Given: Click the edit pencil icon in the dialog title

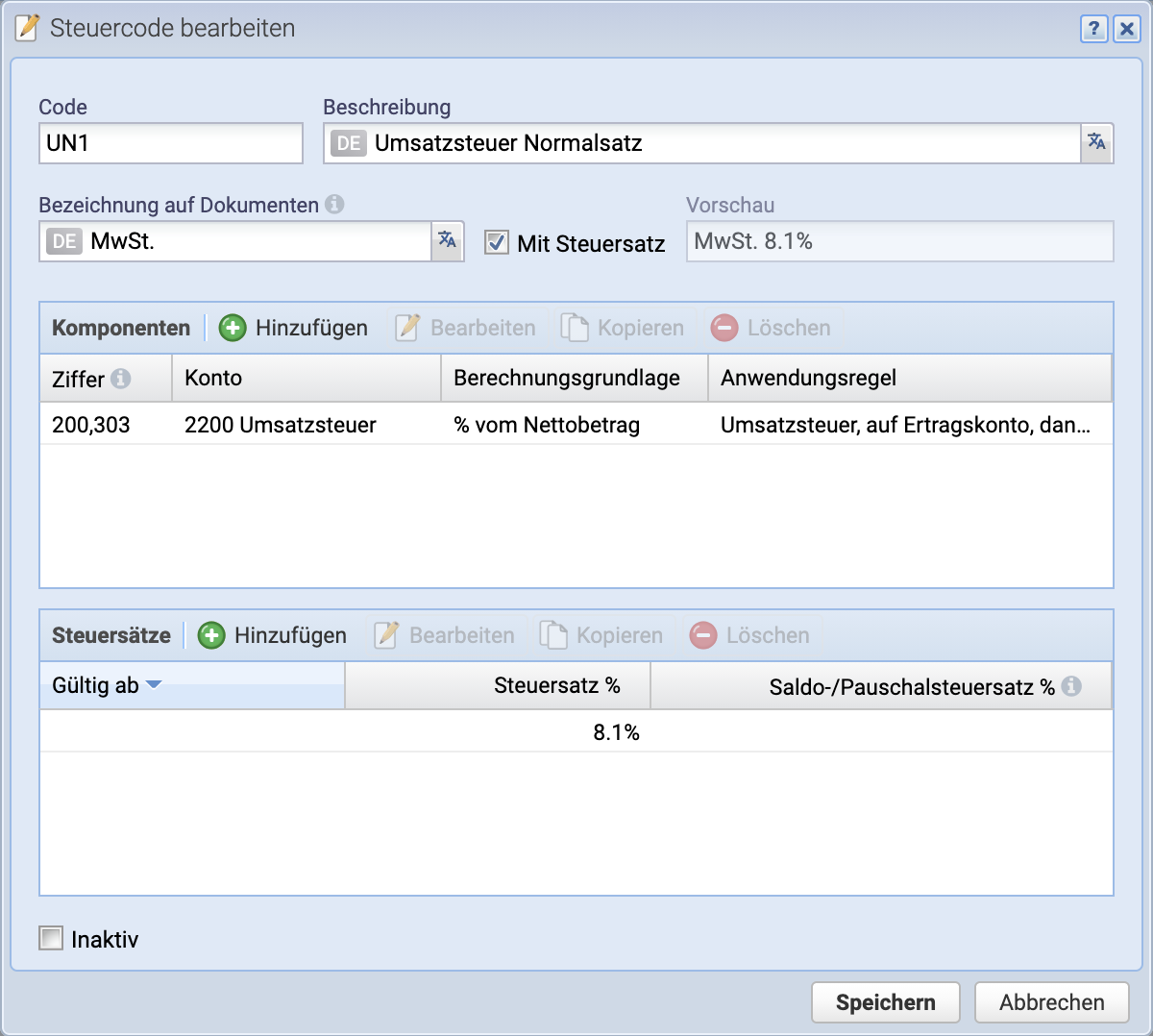Looking at the screenshot, I should [x=25, y=28].
